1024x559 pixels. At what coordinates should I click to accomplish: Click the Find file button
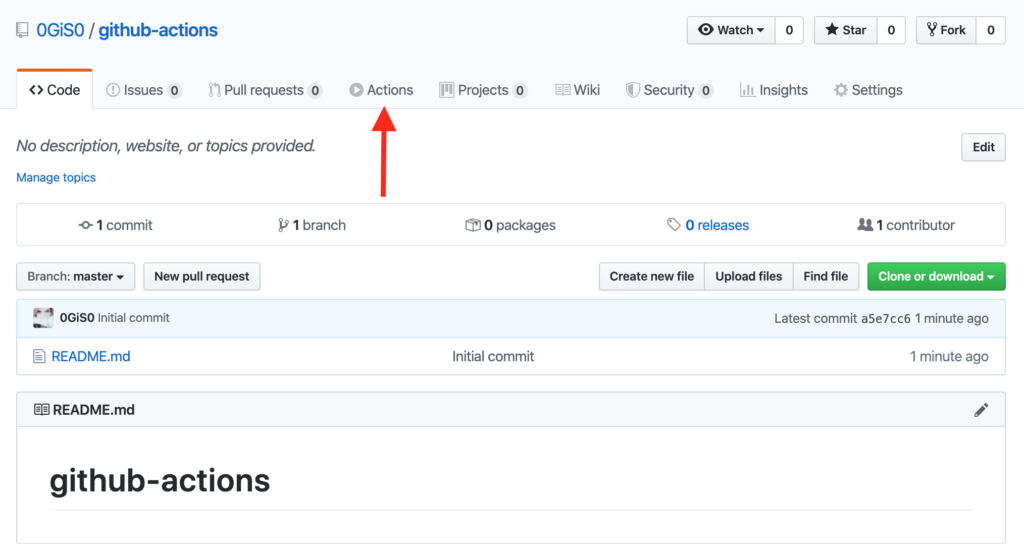click(825, 276)
